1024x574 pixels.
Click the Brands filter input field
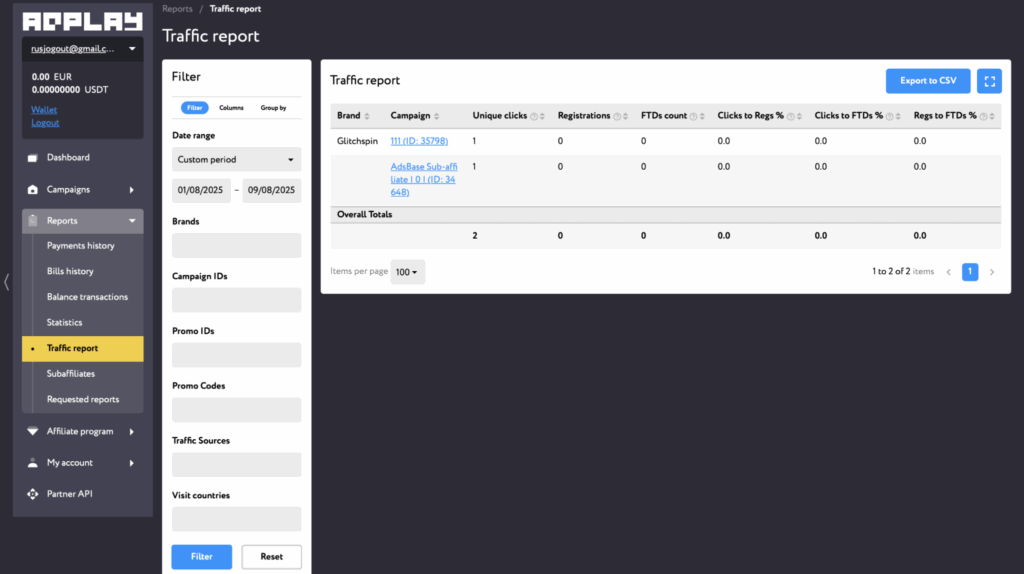tap(236, 246)
